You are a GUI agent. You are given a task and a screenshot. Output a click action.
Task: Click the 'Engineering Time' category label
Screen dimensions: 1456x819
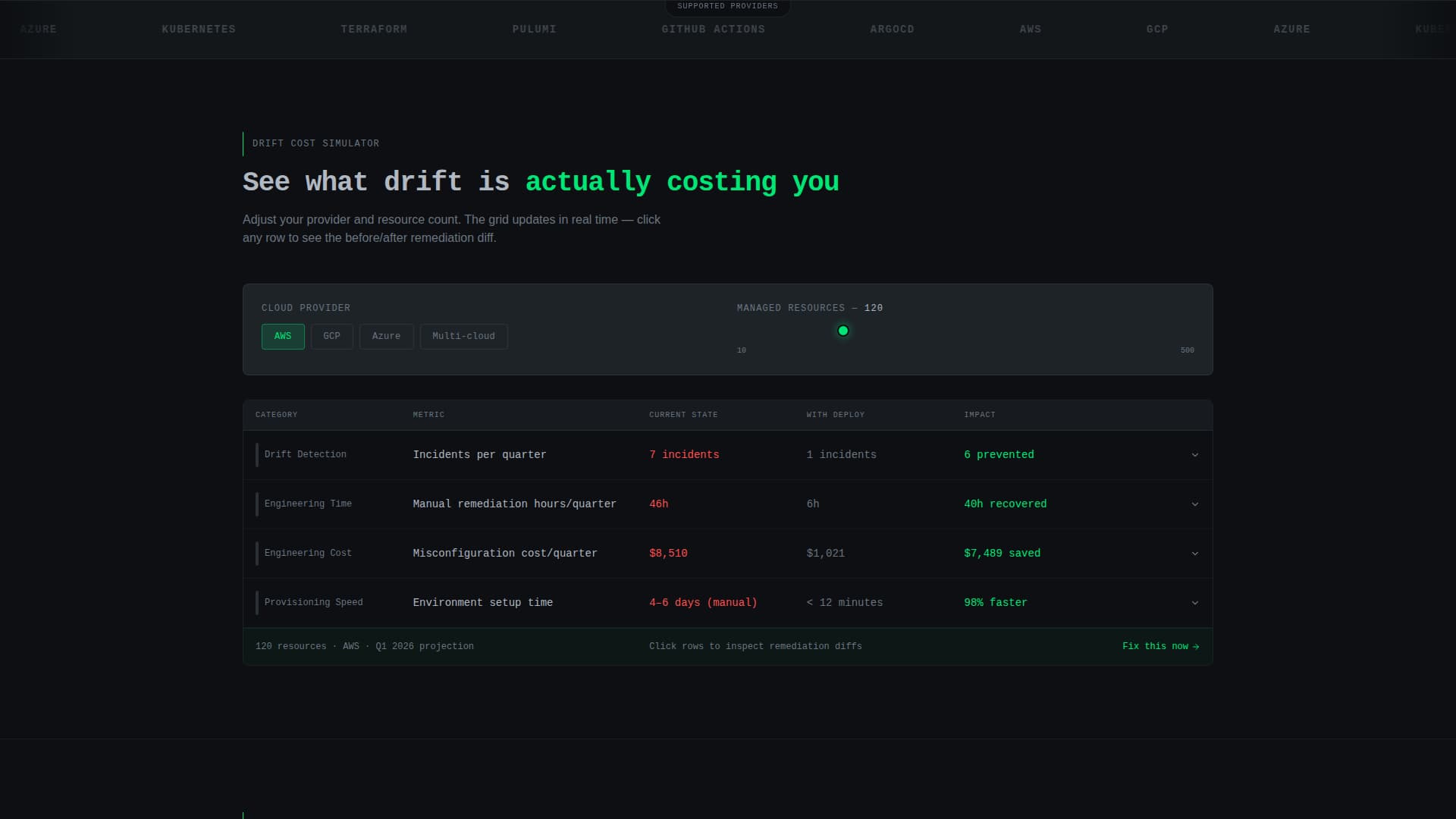pyautogui.click(x=308, y=504)
